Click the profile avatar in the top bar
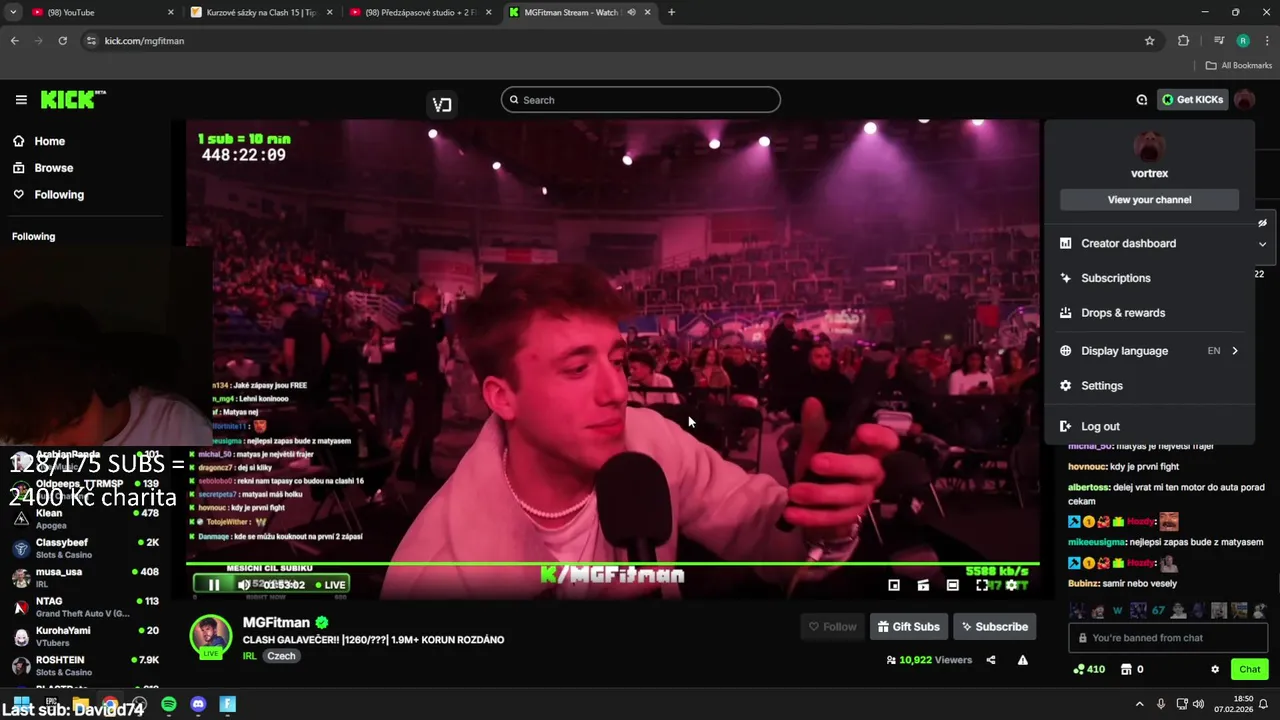 coord(1244,99)
